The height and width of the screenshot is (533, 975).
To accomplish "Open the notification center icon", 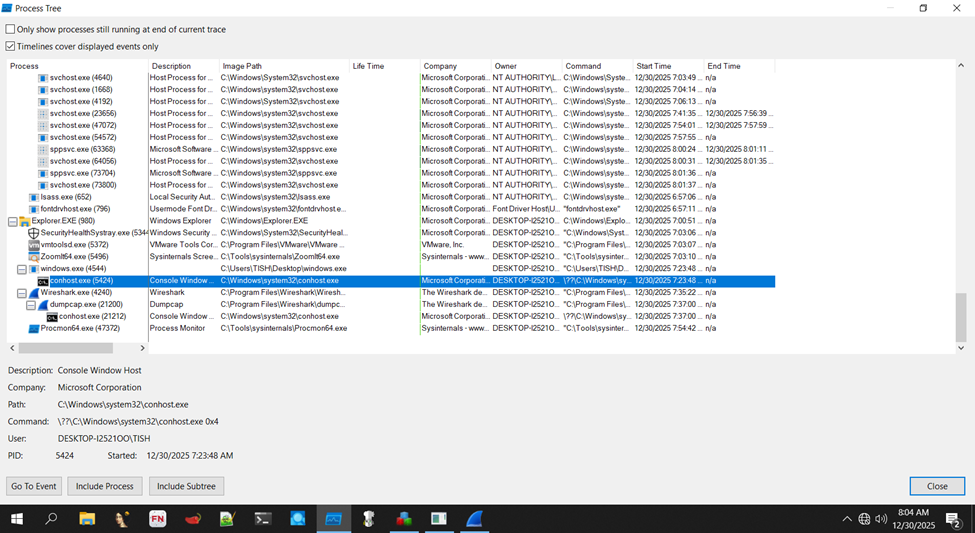I will pos(953,519).
